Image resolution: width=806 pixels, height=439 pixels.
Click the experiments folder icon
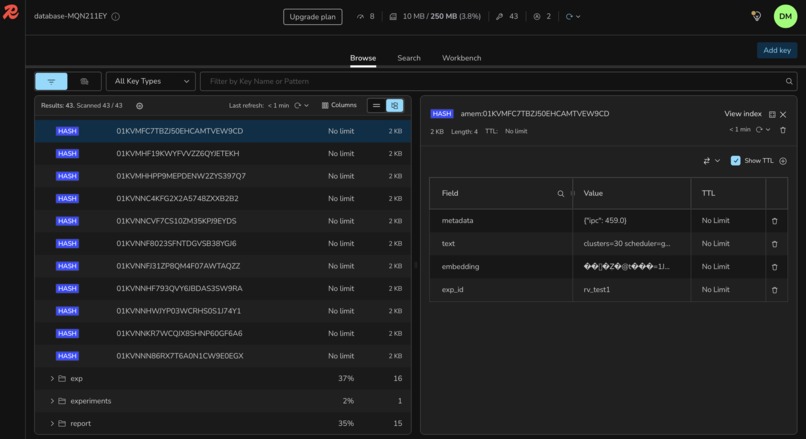(x=62, y=401)
